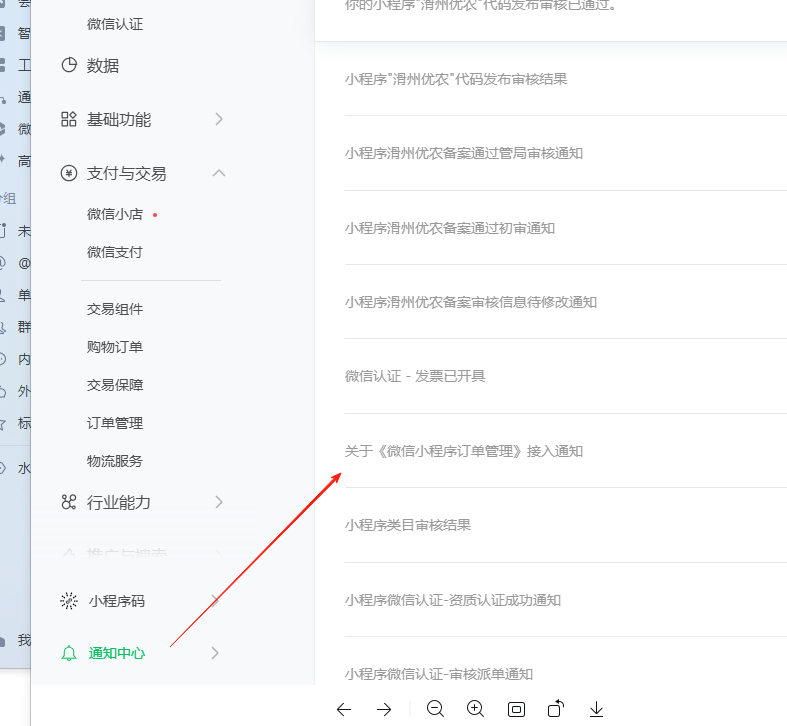Open 微信小店 submenu entry
The image size is (787, 726).
[x=115, y=214]
